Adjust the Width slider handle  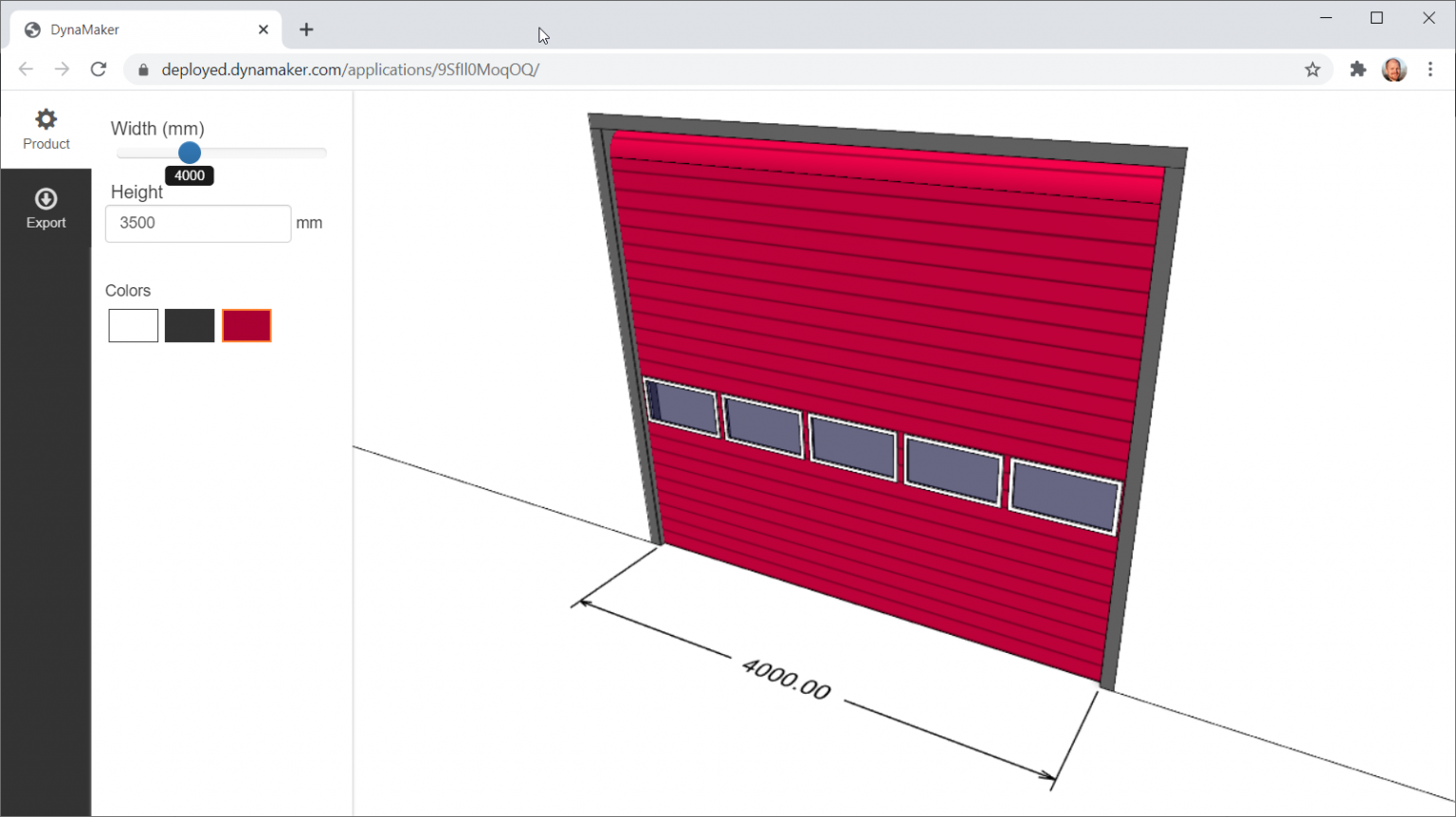click(x=190, y=153)
